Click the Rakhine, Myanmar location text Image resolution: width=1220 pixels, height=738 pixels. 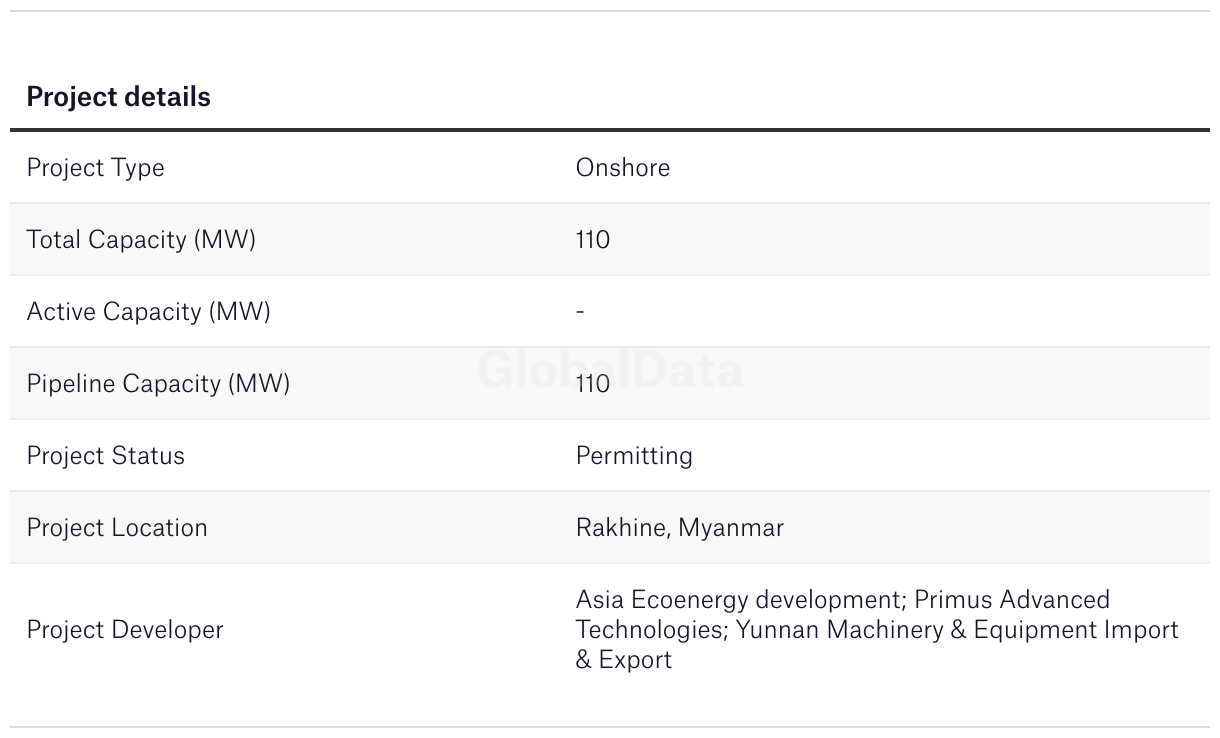(x=680, y=528)
